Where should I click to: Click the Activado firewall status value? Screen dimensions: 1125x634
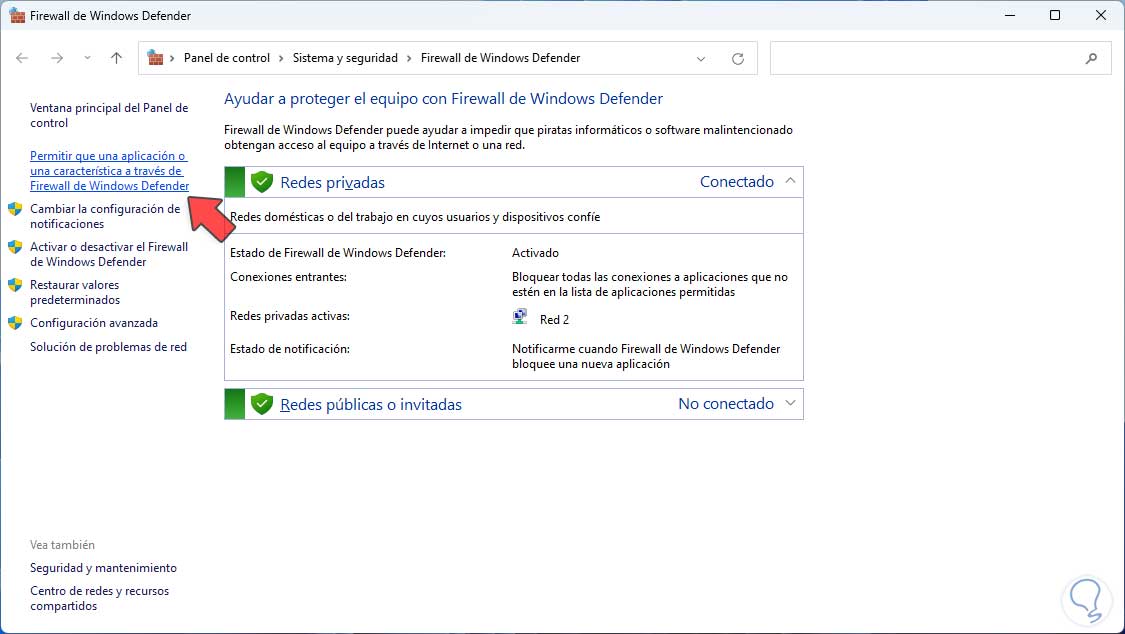pos(535,253)
